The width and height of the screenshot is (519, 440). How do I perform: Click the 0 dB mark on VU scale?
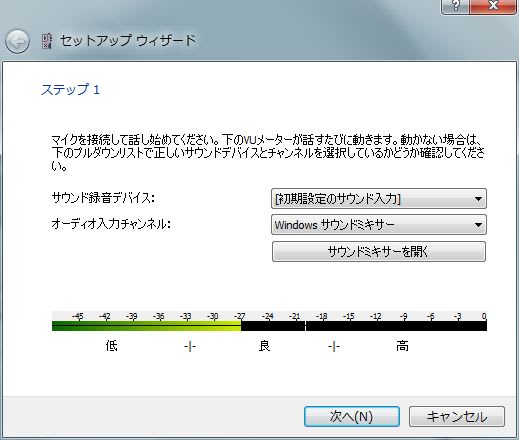coord(484,316)
